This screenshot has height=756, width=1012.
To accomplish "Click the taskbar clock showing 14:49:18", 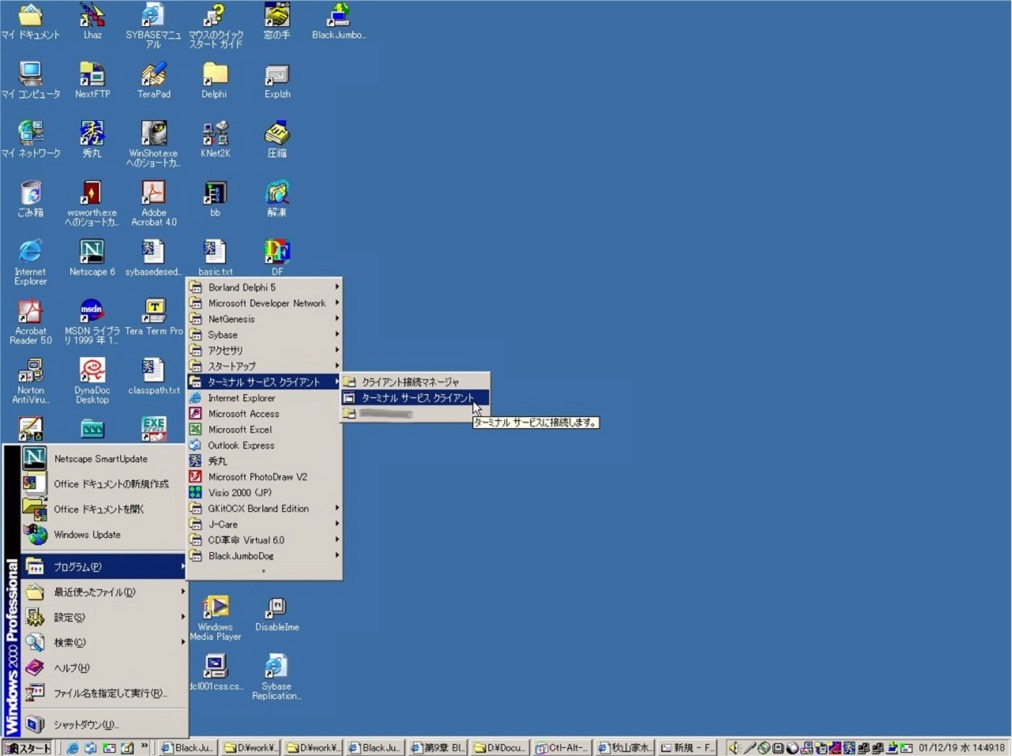I will tap(962, 748).
